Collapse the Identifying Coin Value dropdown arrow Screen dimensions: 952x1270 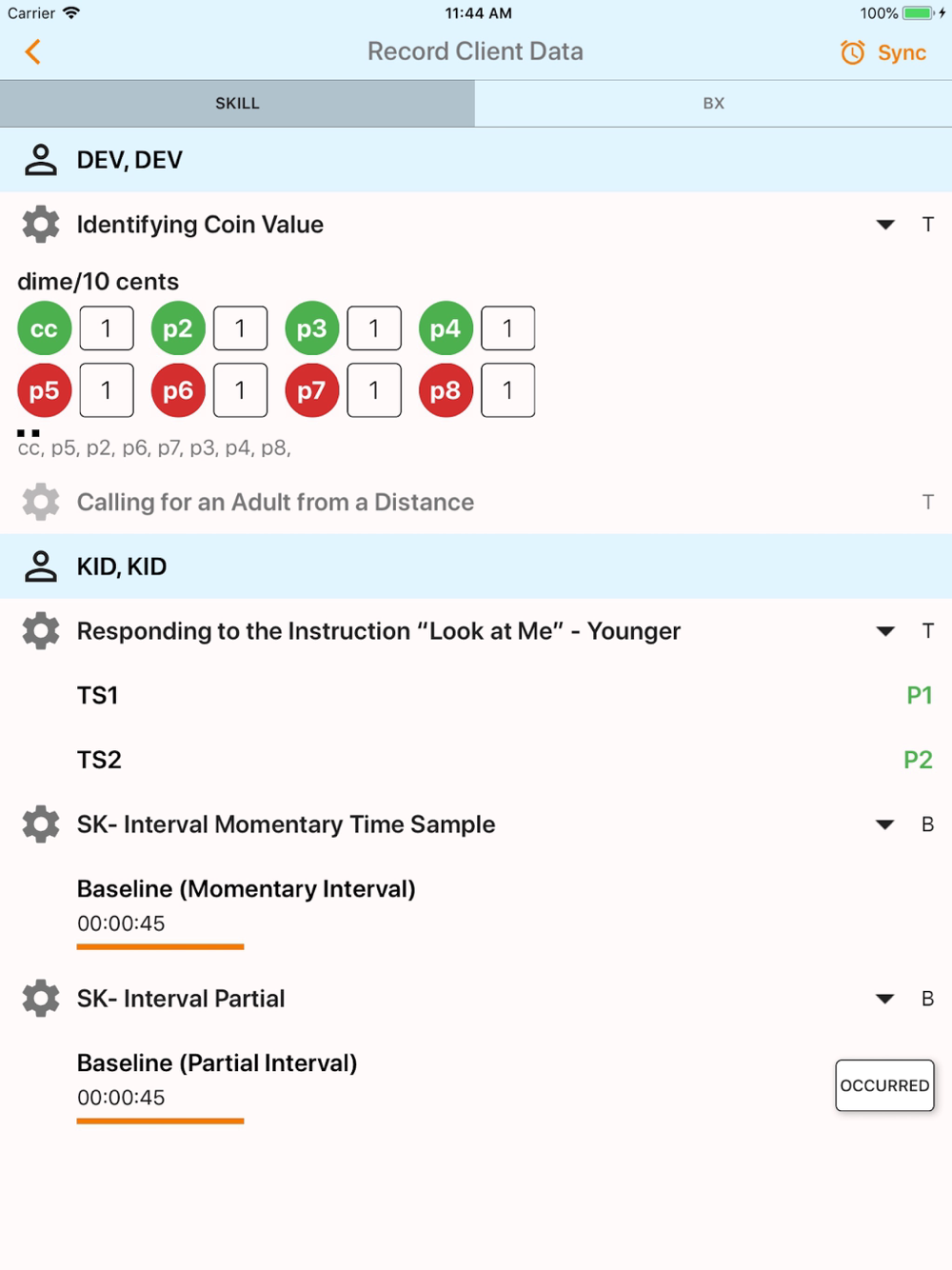(885, 225)
